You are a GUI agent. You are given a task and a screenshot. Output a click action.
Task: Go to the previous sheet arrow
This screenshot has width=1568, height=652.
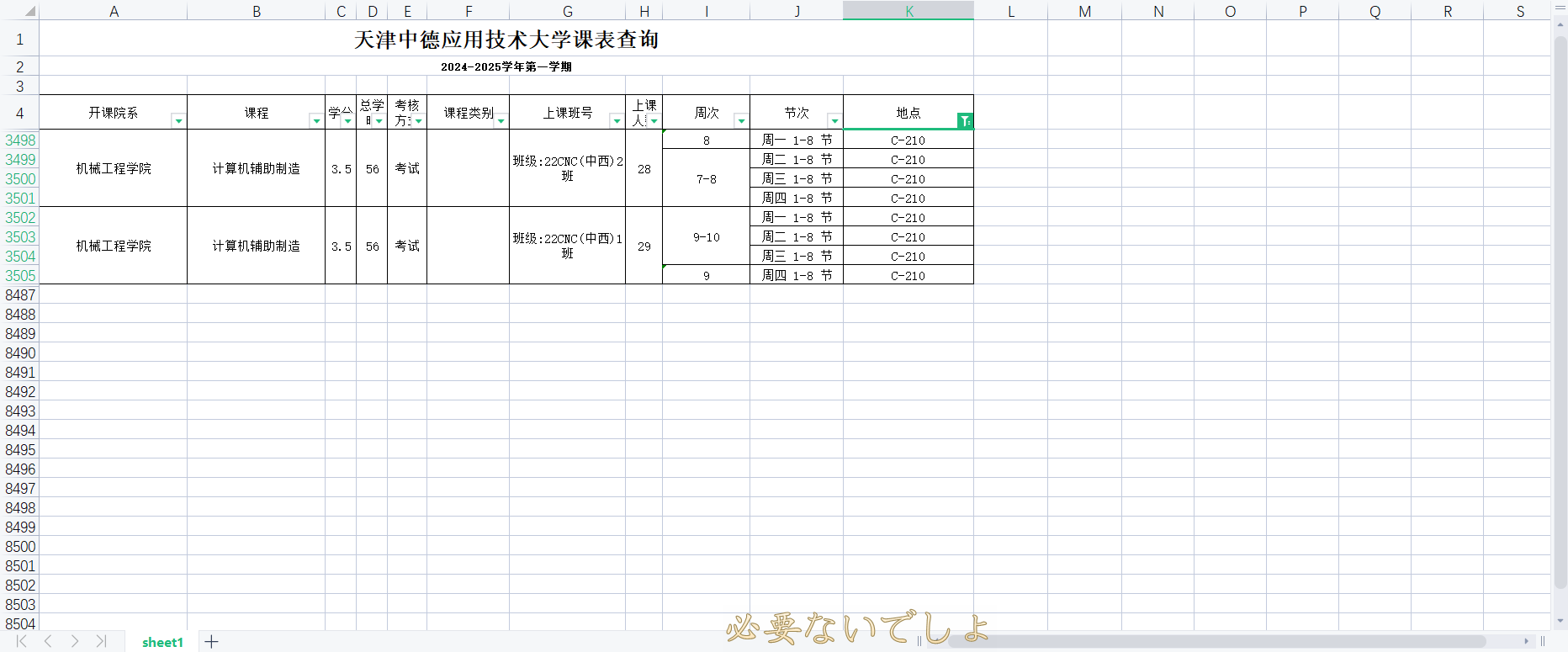[48, 641]
